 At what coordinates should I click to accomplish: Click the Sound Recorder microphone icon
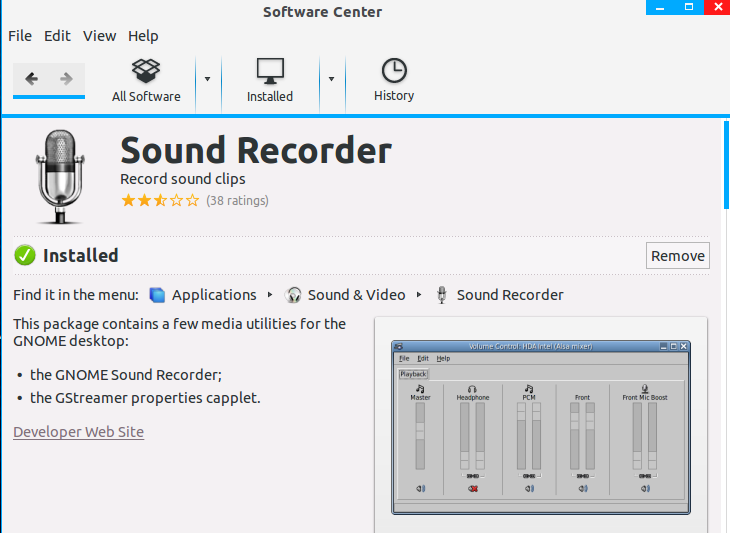(59, 175)
